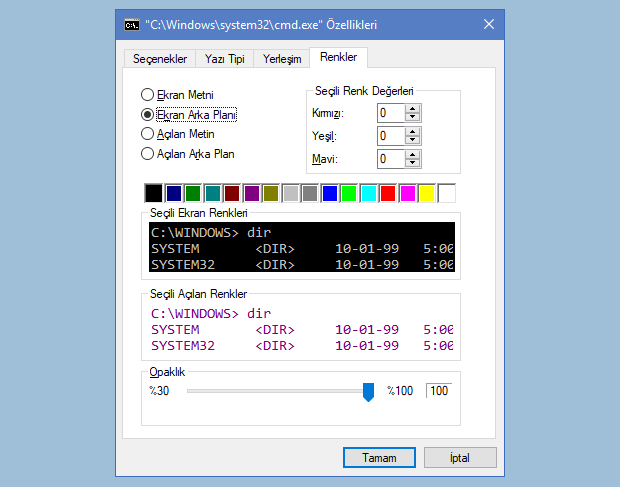Click the Kırmızı value input field
The height and width of the screenshot is (487, 620).
coord(391,113)
